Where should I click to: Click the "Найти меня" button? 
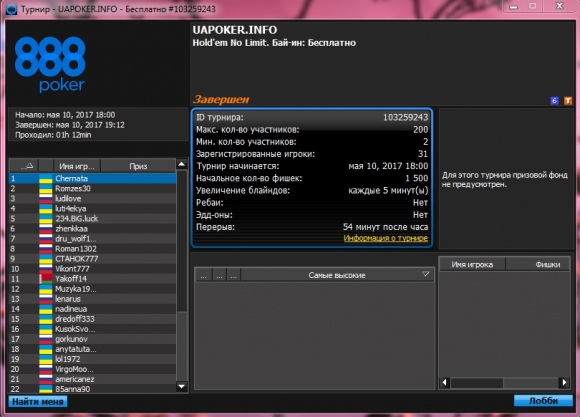38,401
